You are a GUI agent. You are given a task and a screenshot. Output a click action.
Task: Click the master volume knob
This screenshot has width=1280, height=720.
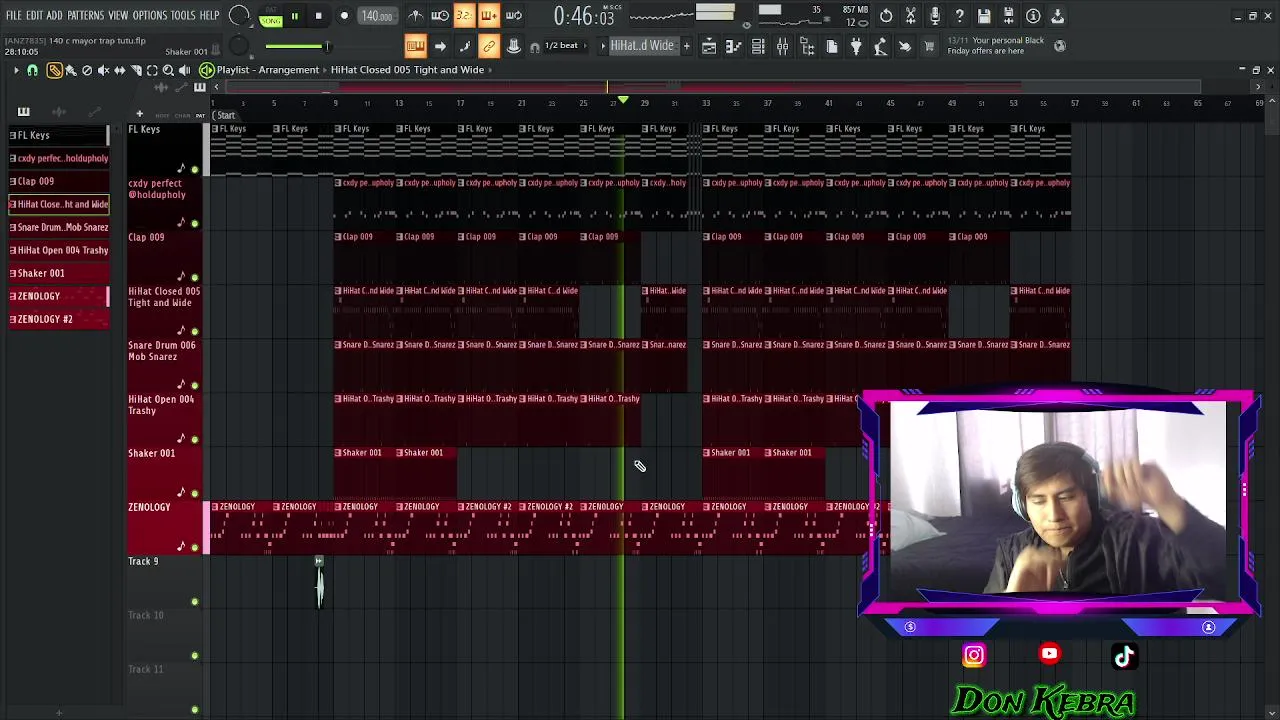pos(239,16)
